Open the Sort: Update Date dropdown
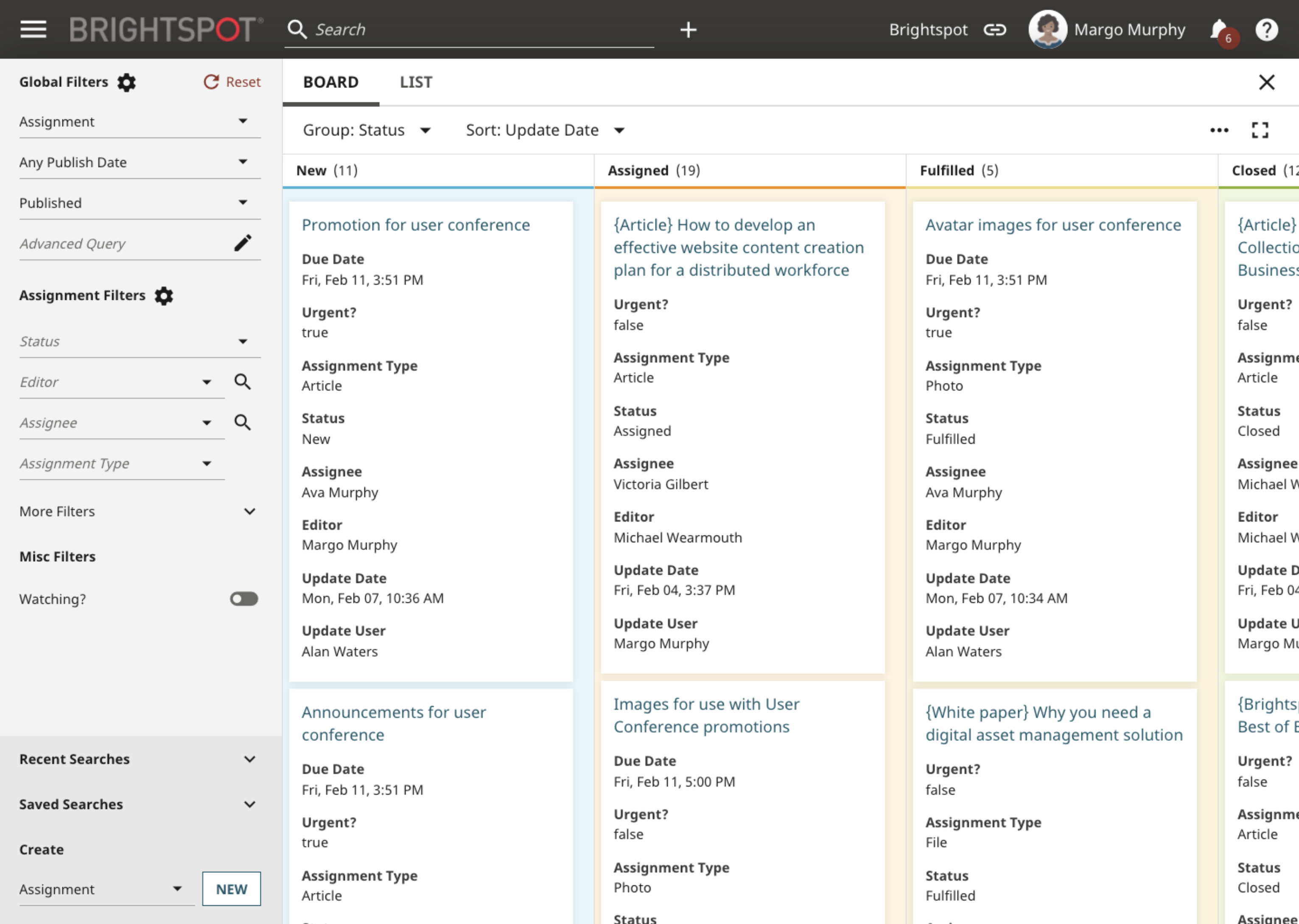 click(x=545, y=130)
